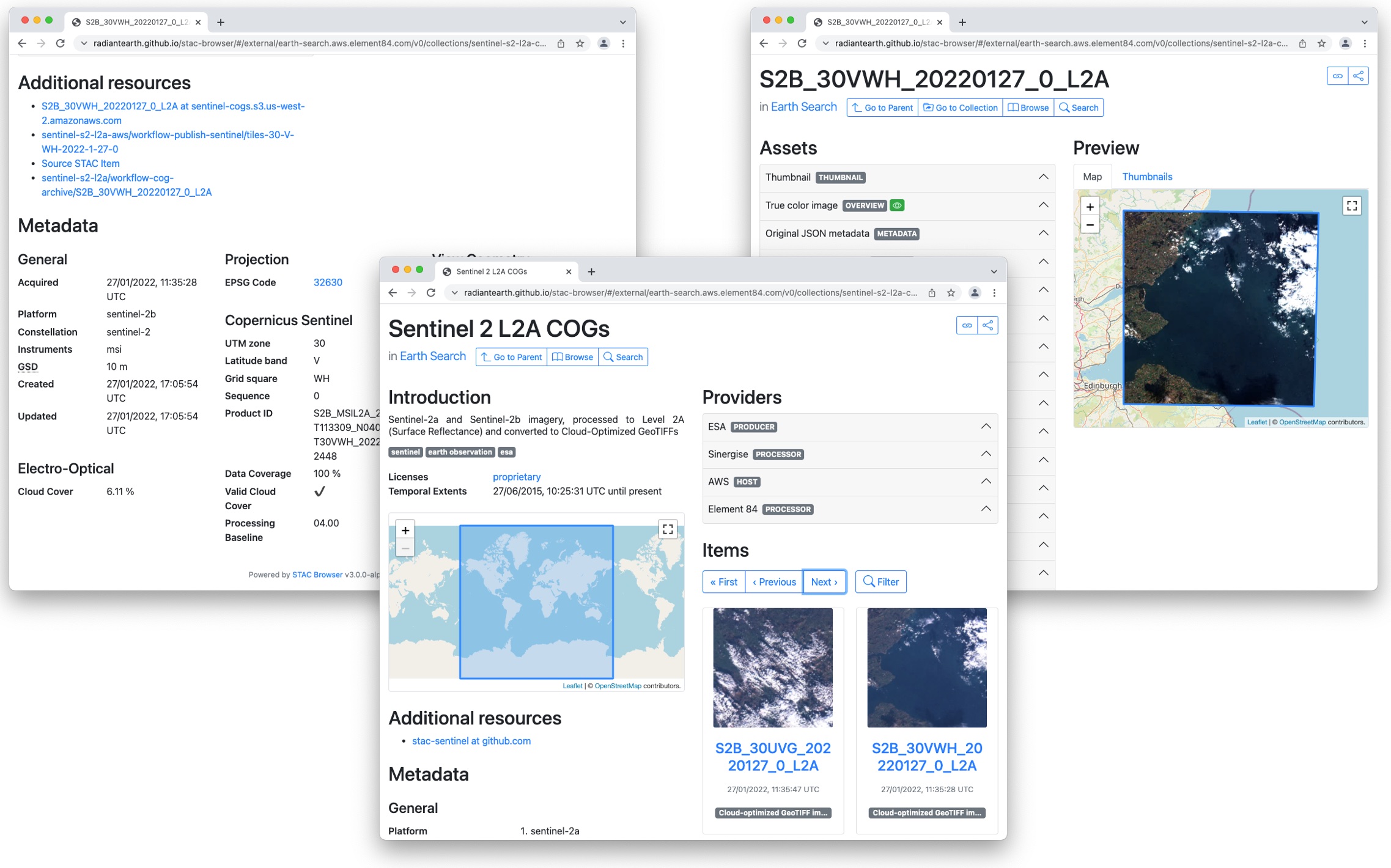Click the EPSG code 32630 link
This screenshot has width=1391, height=868.
pos(328,282)
